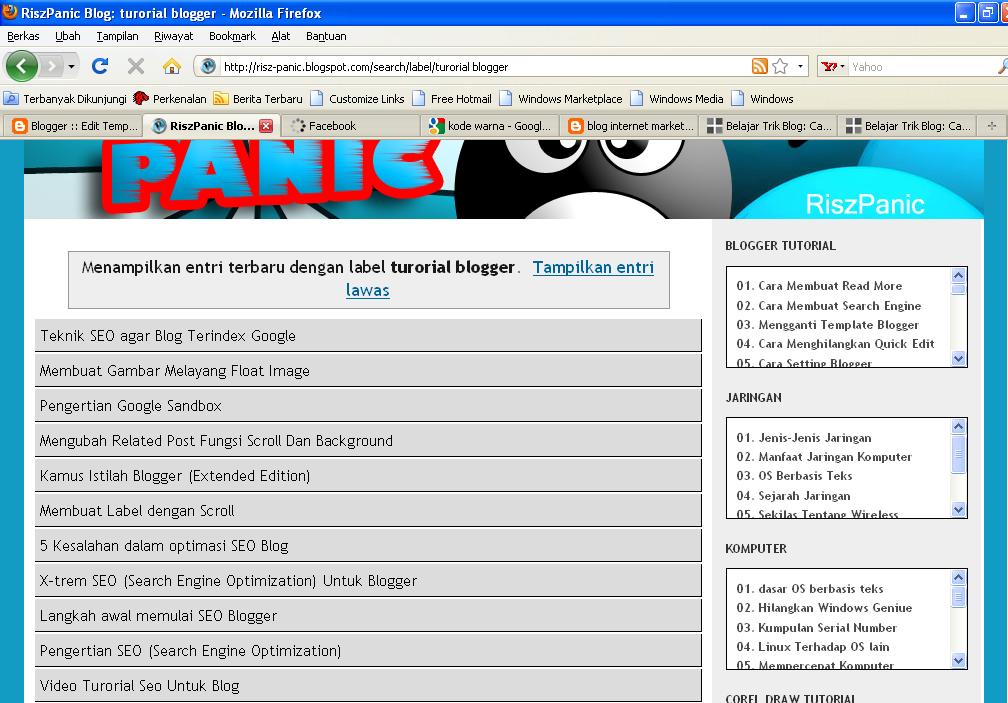Open post Video Turorial Seo Untuk Blog
1008x703 pixels.
point(368,686)
